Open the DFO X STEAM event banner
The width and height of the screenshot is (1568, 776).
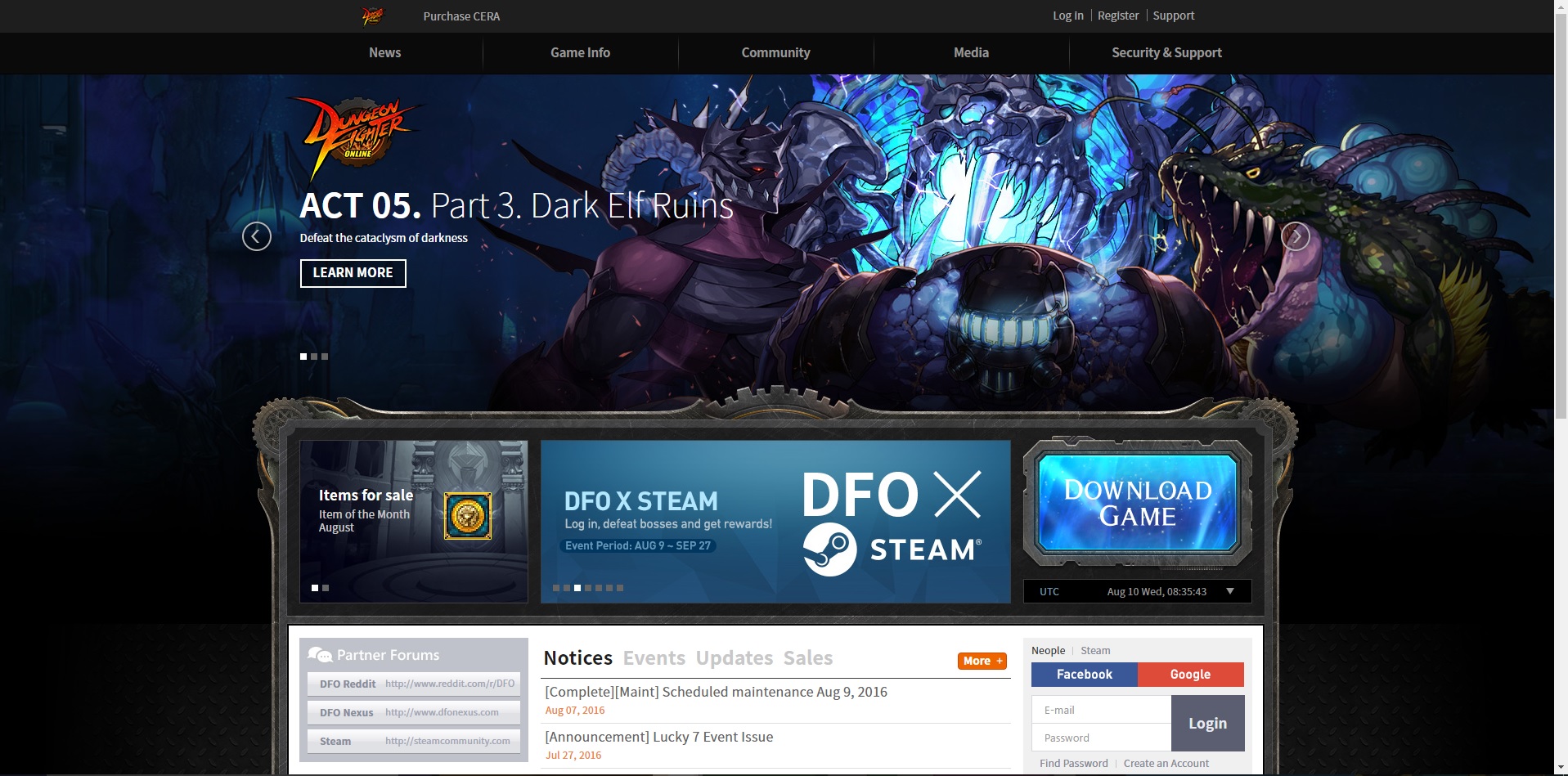pos(775,522)
